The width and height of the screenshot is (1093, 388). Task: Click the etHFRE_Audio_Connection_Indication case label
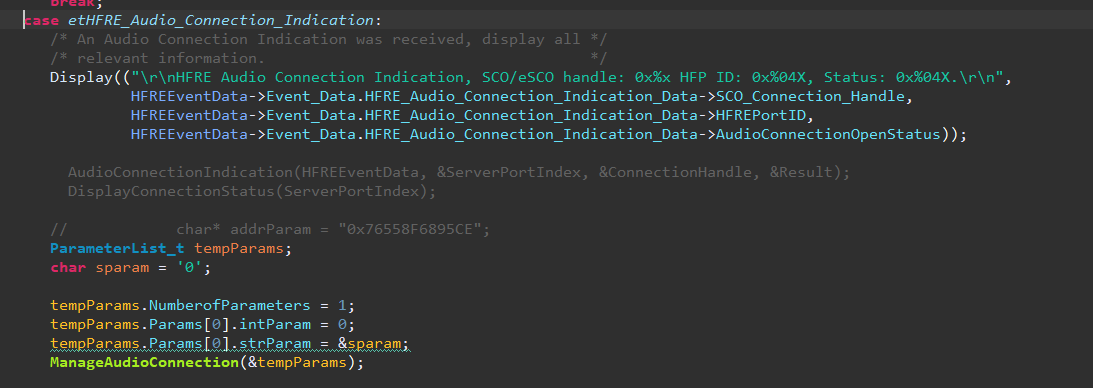[x=220, y=20]
